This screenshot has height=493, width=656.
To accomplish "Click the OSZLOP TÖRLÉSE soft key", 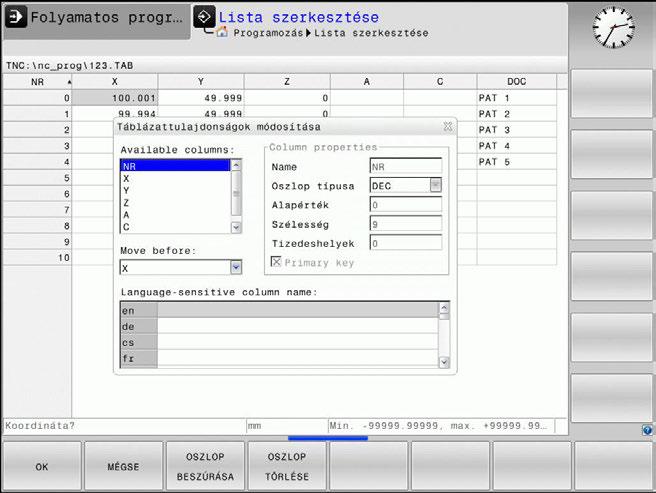I will coord(287,466).
